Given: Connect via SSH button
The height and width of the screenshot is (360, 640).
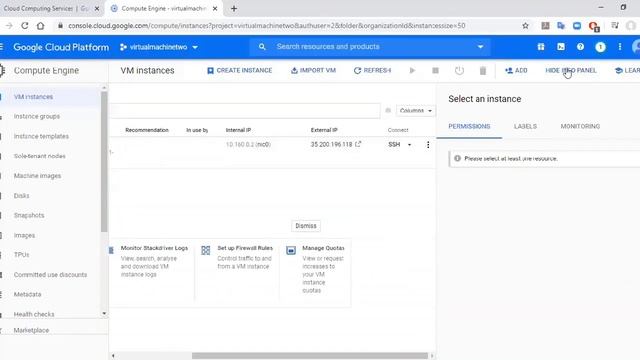Looking at the screenshot, I should coord(394,144).
